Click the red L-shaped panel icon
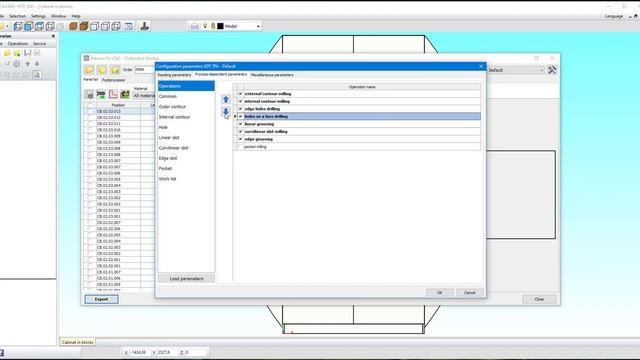 coord(113,95)
